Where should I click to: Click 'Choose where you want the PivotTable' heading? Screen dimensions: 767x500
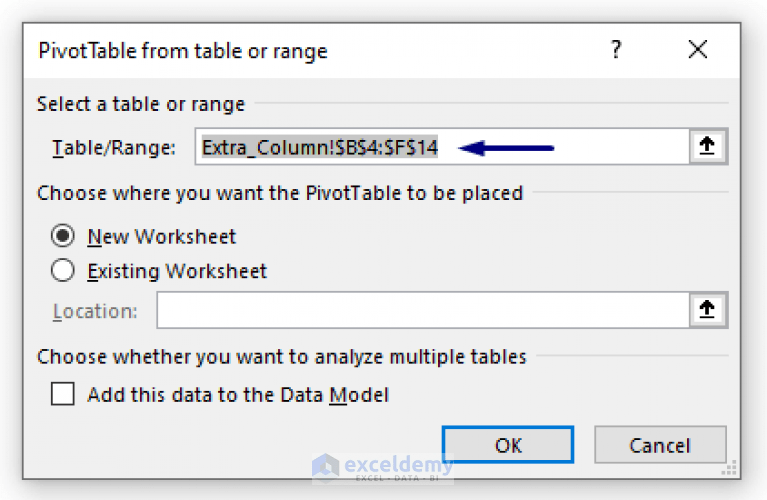click(280, 193)
